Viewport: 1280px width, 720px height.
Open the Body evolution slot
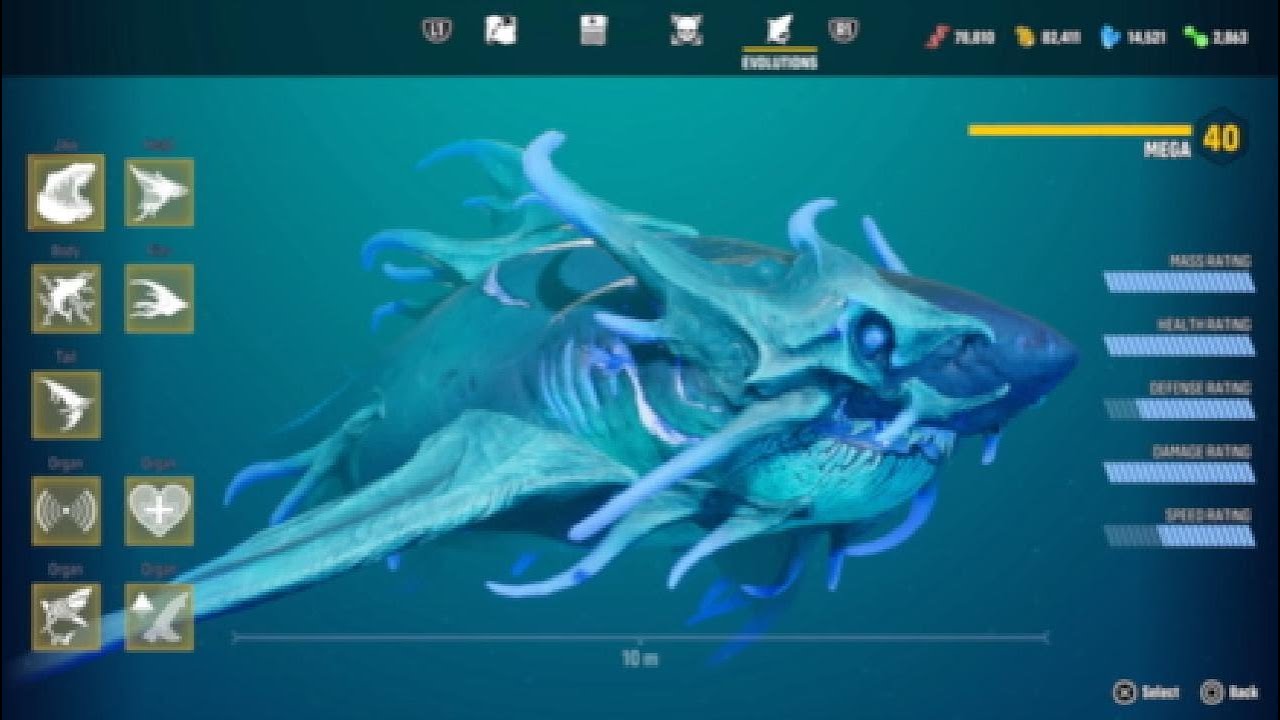tap(66, 298)
